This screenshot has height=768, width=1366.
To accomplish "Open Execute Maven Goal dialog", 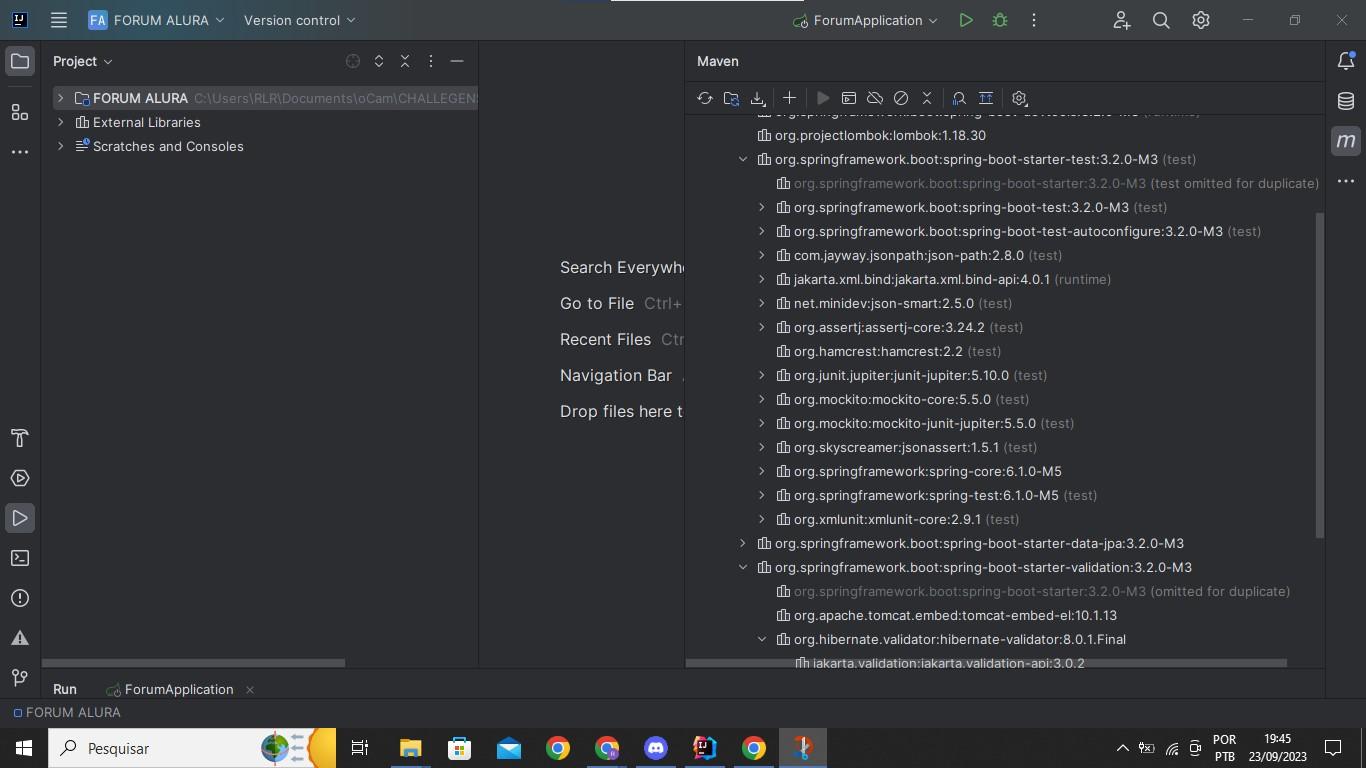I will [849, 98].
